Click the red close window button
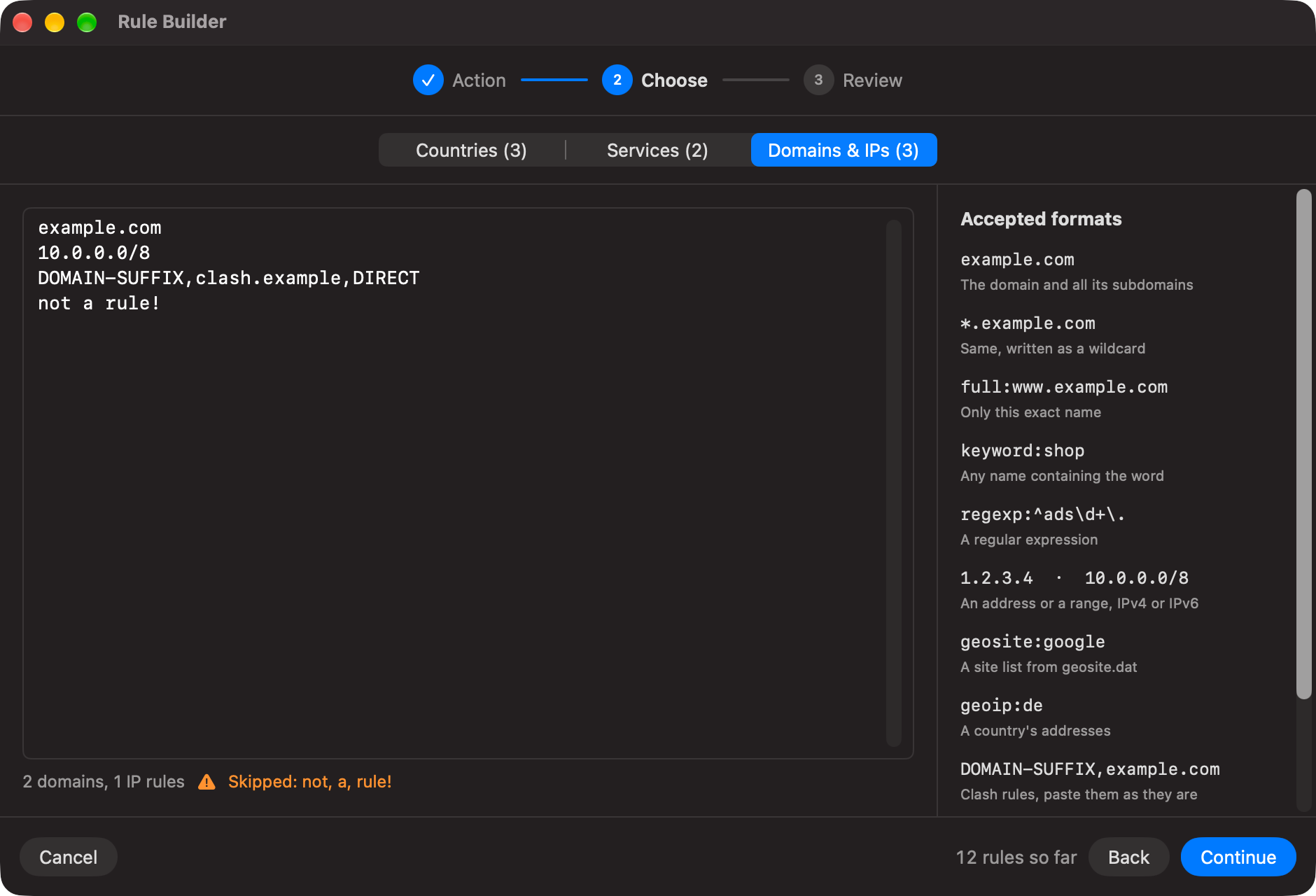Screen dimensions: 1316x896 pyautogui.click(x=22, y=22)
